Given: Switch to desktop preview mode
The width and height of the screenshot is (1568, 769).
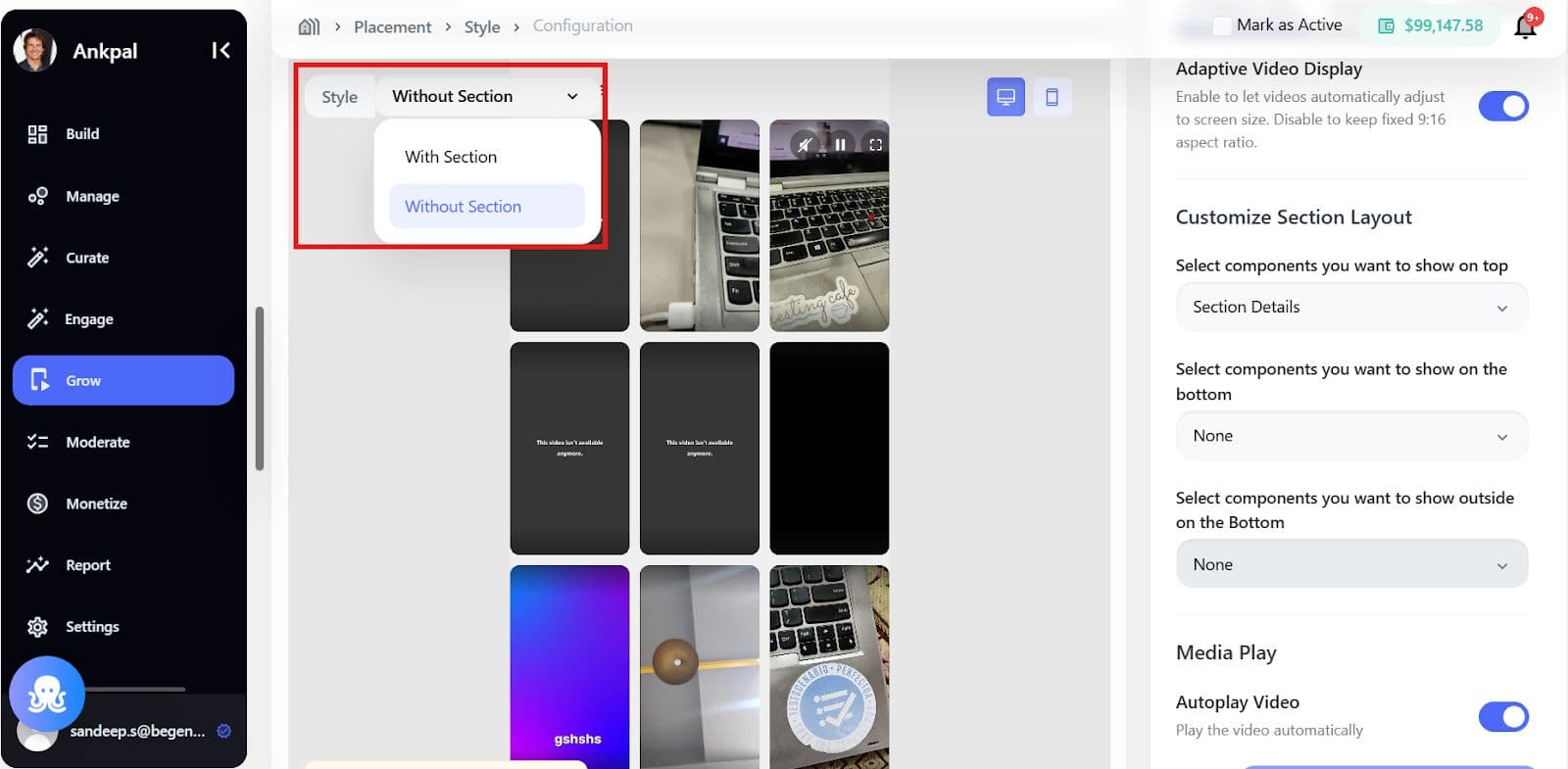Looking at the screenshot, I should click(1005, 97).
